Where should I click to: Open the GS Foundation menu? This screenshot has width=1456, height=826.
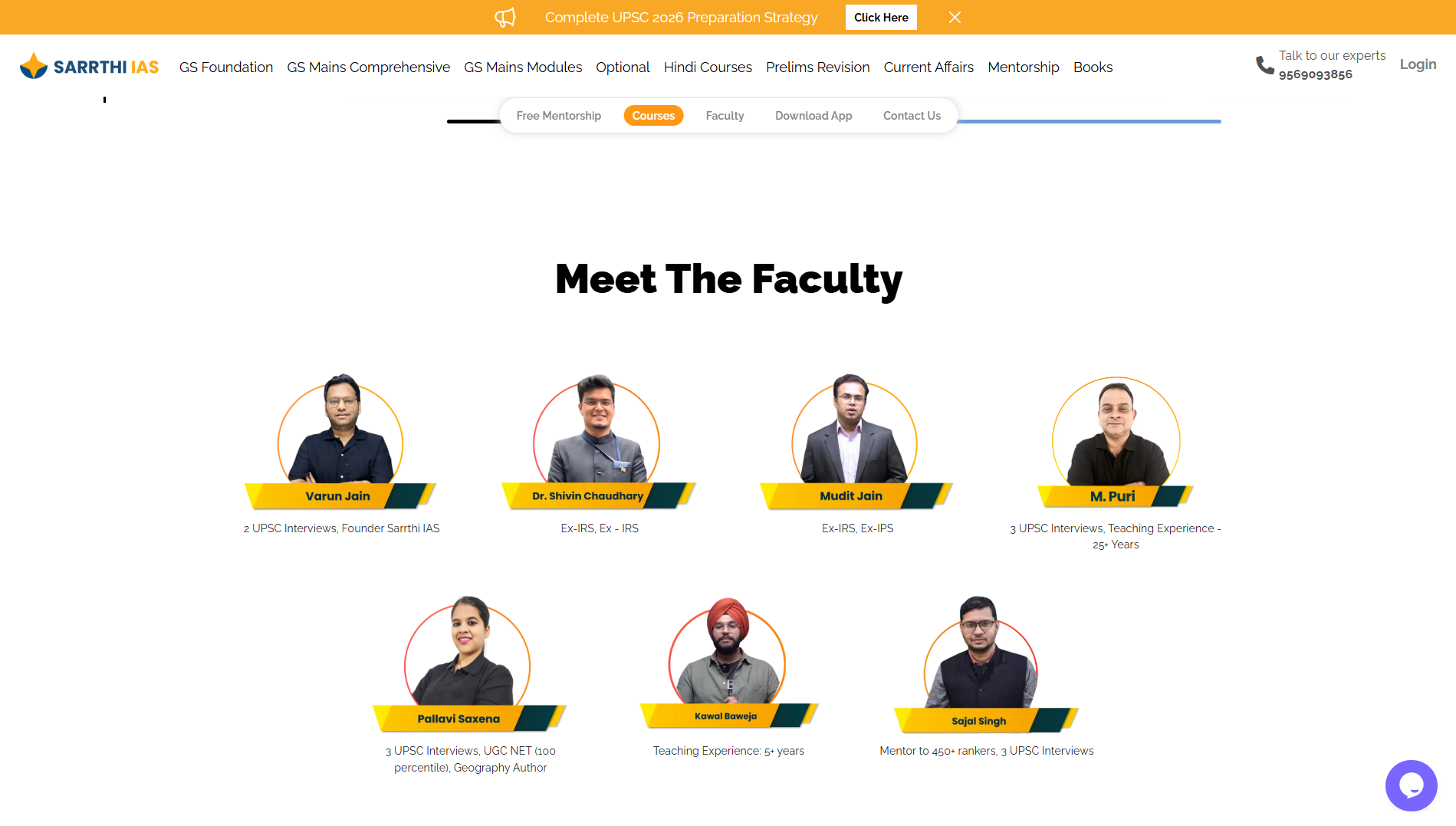tap(225, 67)
